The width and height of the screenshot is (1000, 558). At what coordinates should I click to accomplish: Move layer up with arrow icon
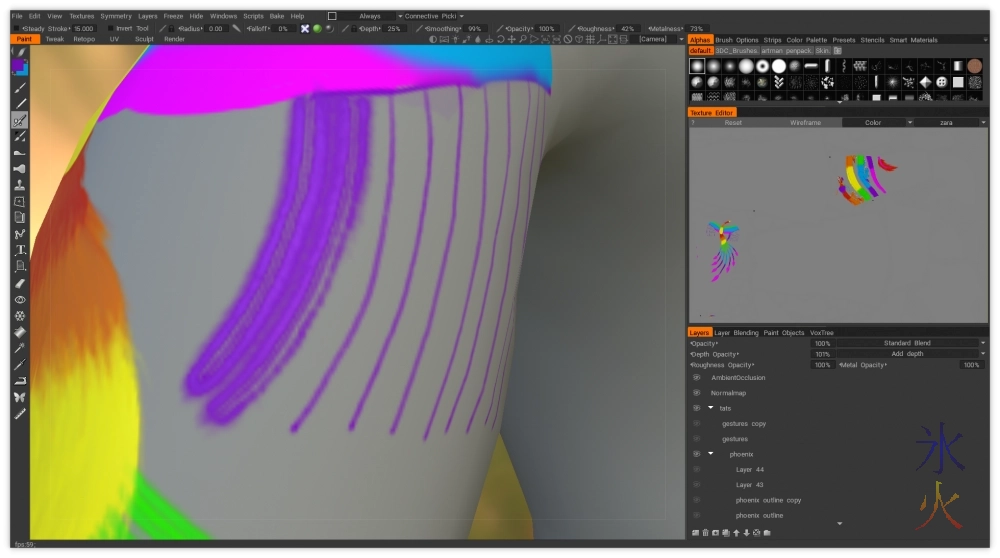click(735, 532)
